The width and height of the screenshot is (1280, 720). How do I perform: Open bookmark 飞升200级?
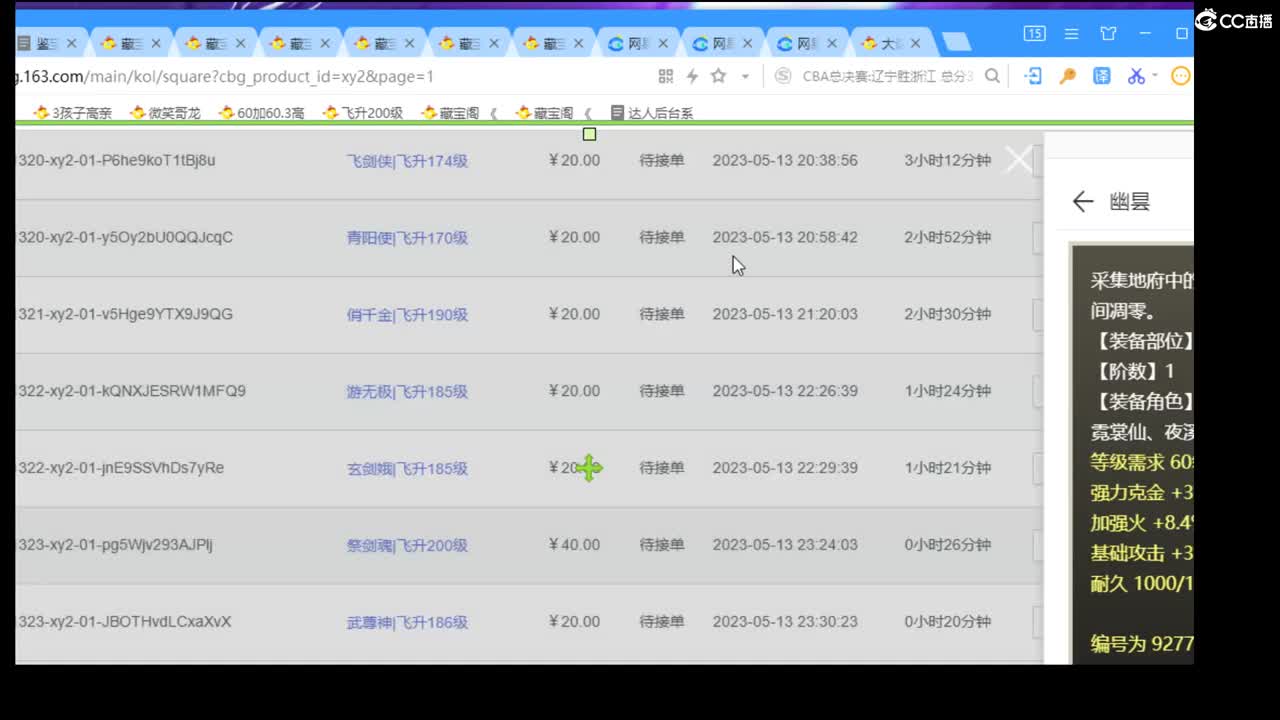363,113
